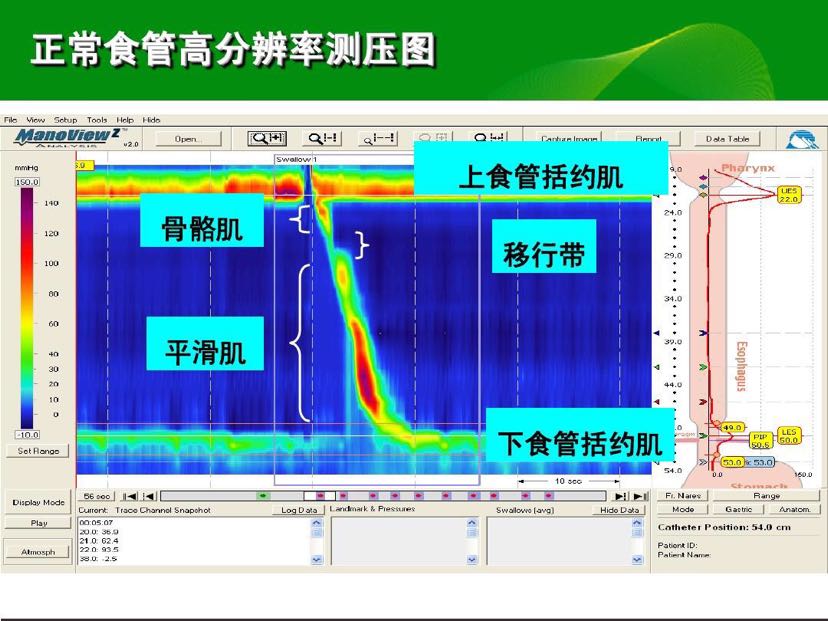Toggle the Display Mode button
Viewport: 828px width, 621px height.
[38, 502]
